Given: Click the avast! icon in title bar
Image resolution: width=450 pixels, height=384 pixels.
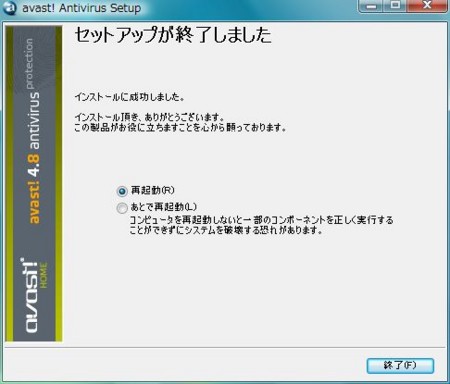Looking at the screenshot, I should [x=9, y=8].
